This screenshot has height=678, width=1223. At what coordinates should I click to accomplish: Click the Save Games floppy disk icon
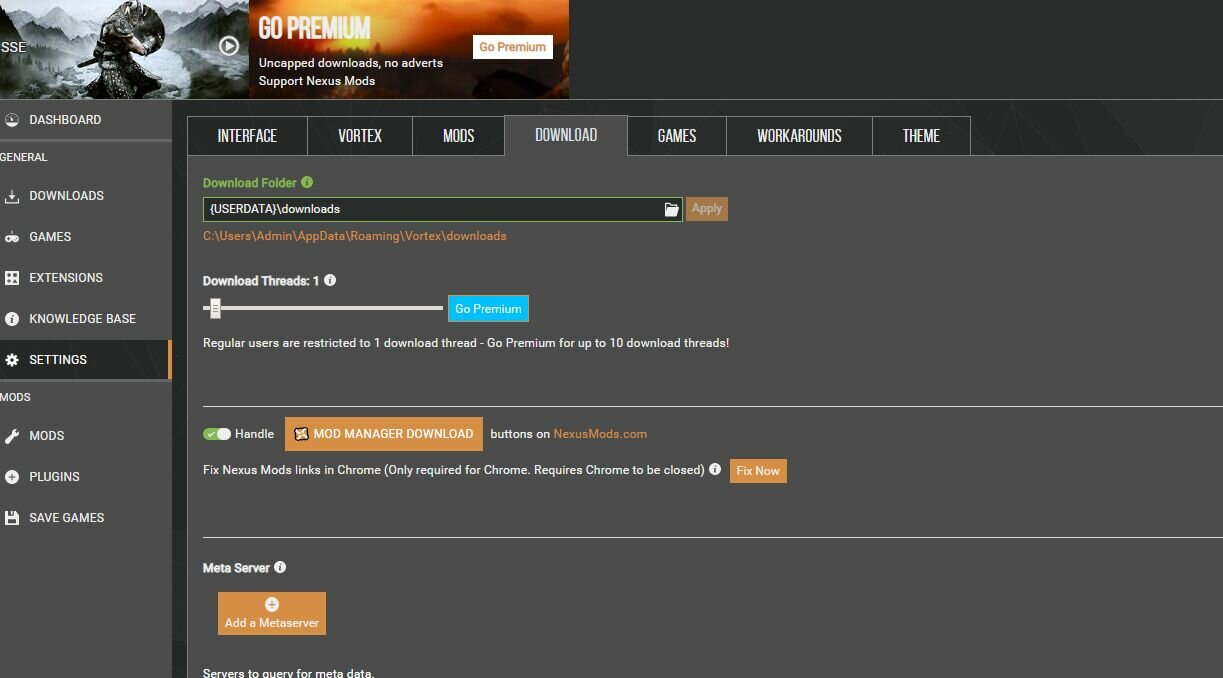12,518
